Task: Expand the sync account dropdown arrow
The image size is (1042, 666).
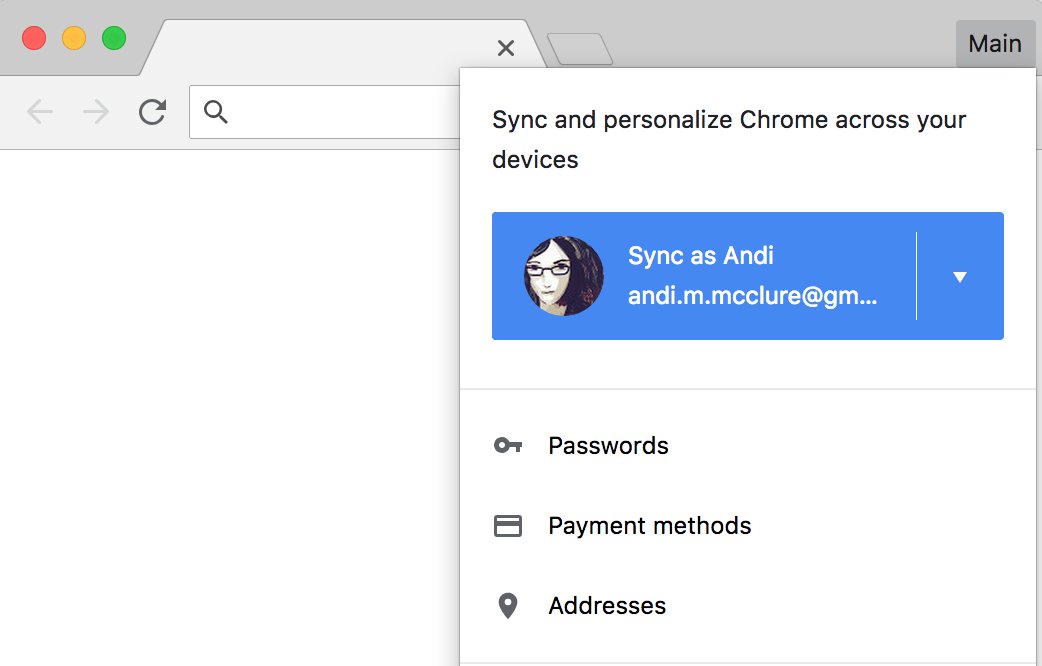Action: tap(960, 277)
